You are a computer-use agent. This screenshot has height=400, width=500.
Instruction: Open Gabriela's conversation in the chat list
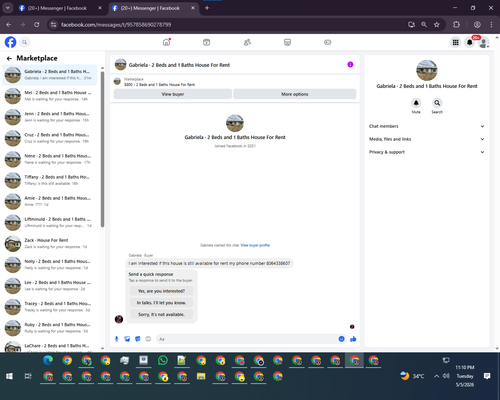click(50, 75)
